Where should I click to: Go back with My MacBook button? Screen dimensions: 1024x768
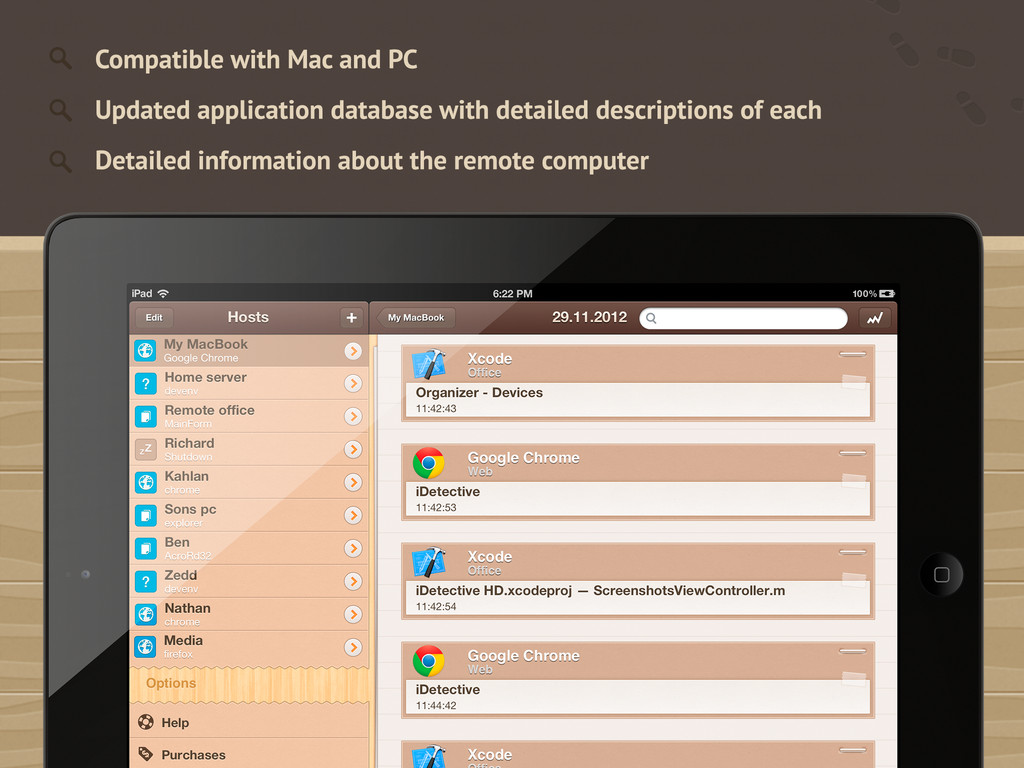click(415, 318)
